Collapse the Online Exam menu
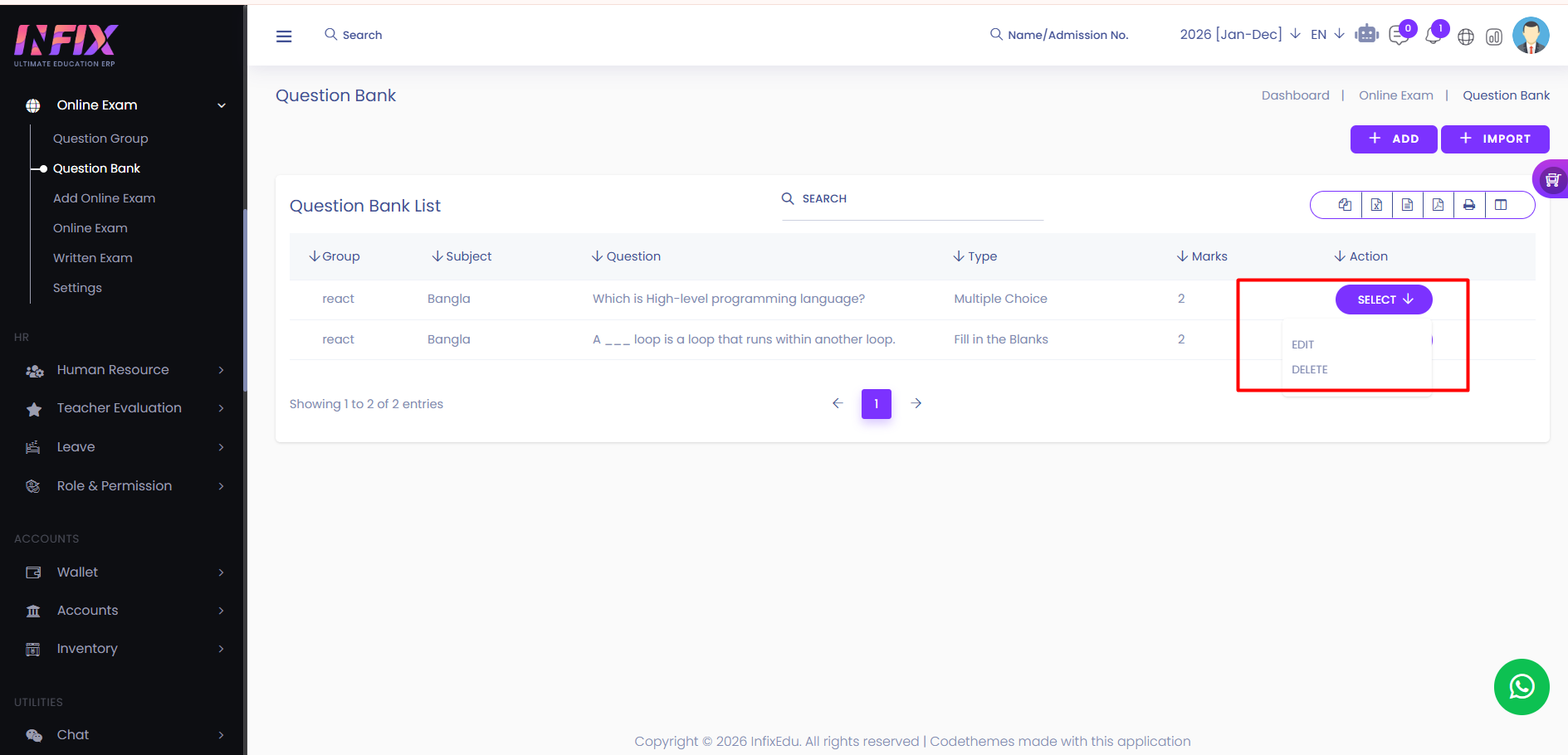The width and height of the screenshot is (1568, 755). pos(222,105)
